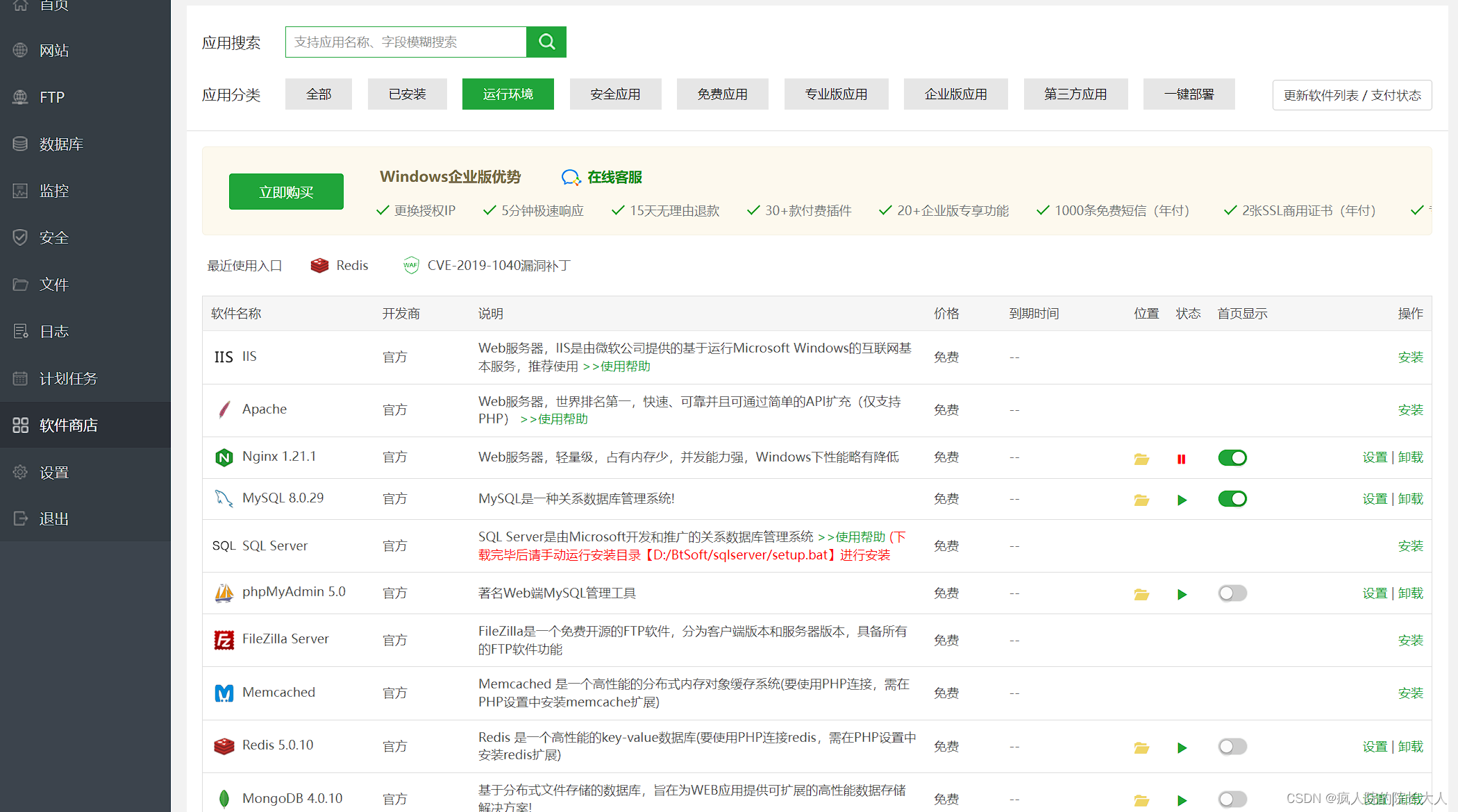
Task: Select the 安全应用 category tab
Action: coord(615,94)
